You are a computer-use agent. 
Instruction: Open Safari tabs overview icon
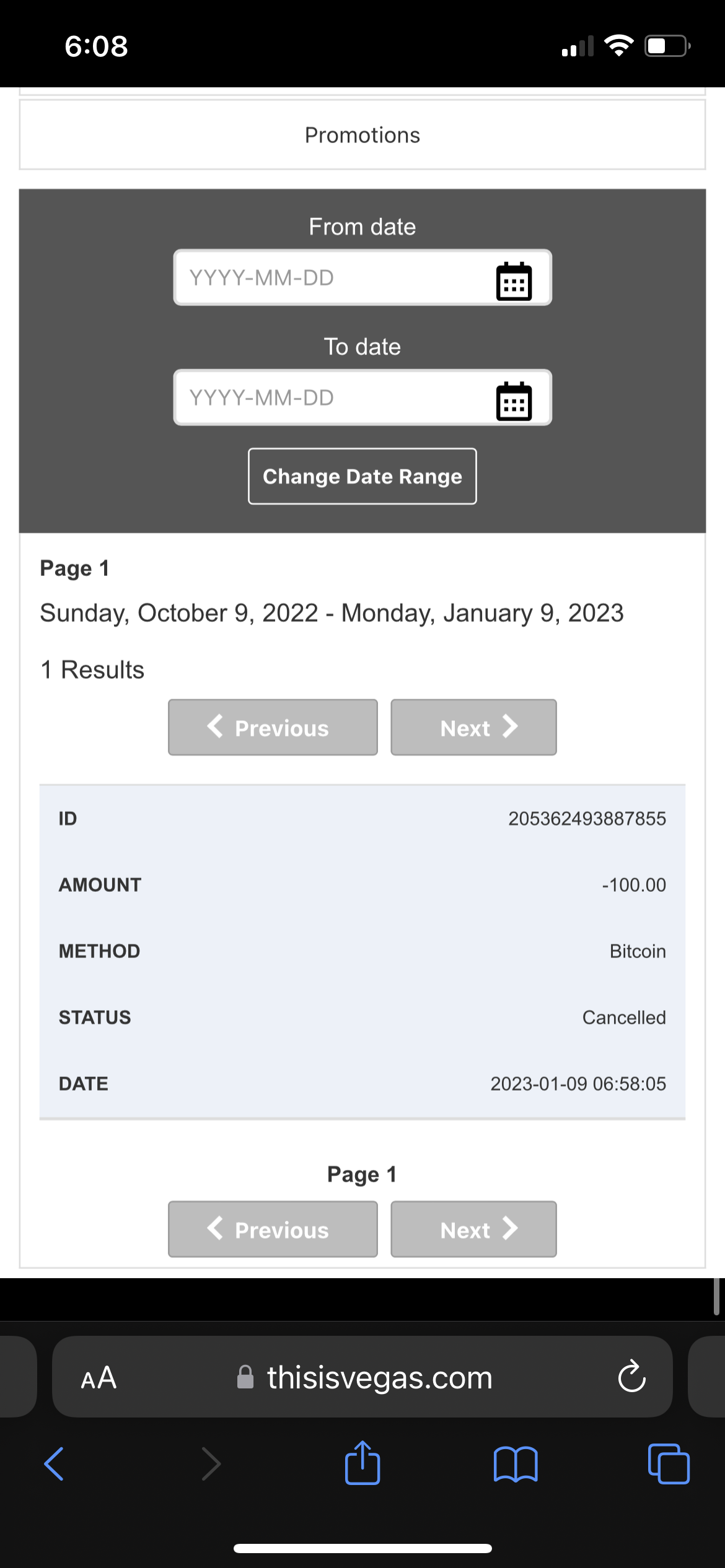pyautogui.click(x=668, y=1463)
